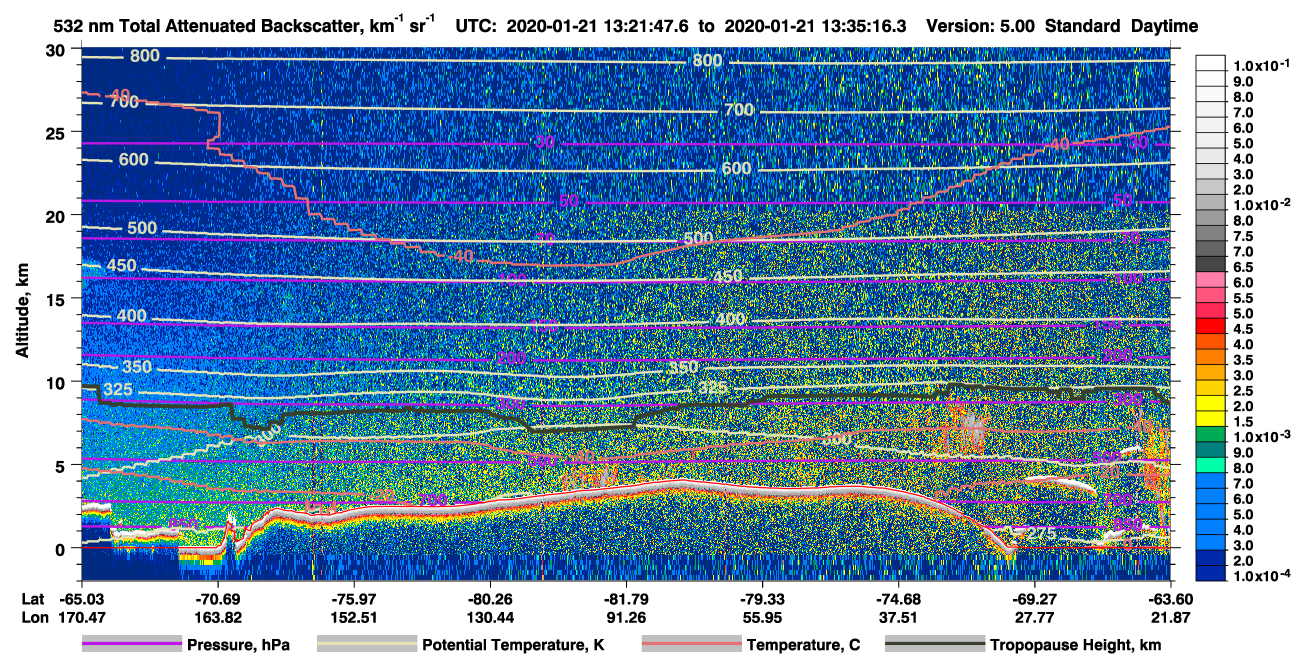Click latitude value -70.69
The image size is (1300, 667).
[x=217, y=599]
